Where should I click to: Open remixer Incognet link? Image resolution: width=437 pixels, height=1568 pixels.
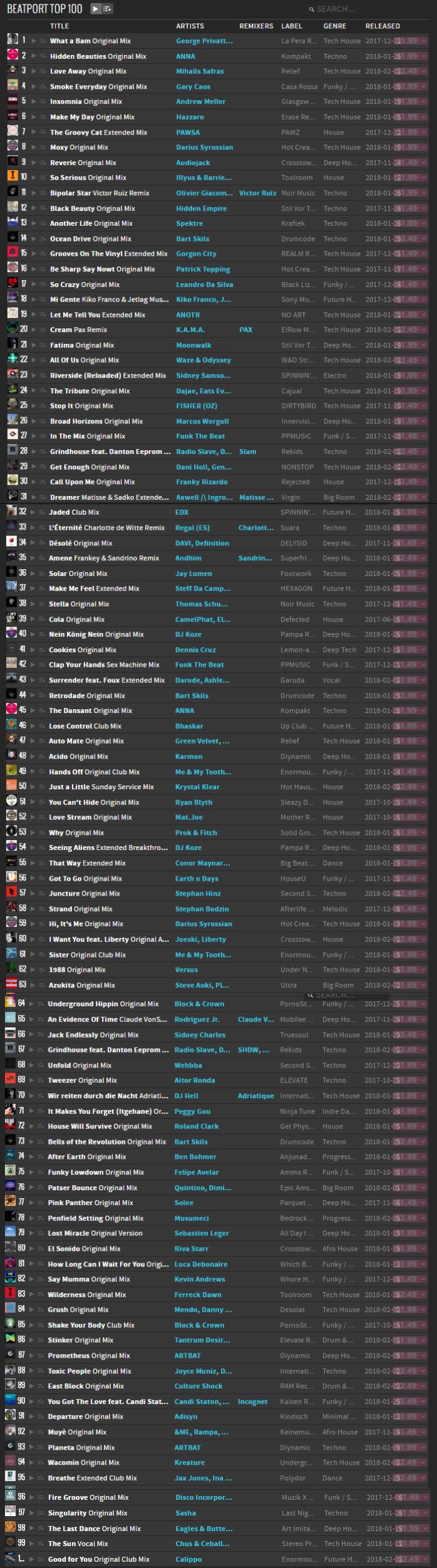click(252, 1402)
